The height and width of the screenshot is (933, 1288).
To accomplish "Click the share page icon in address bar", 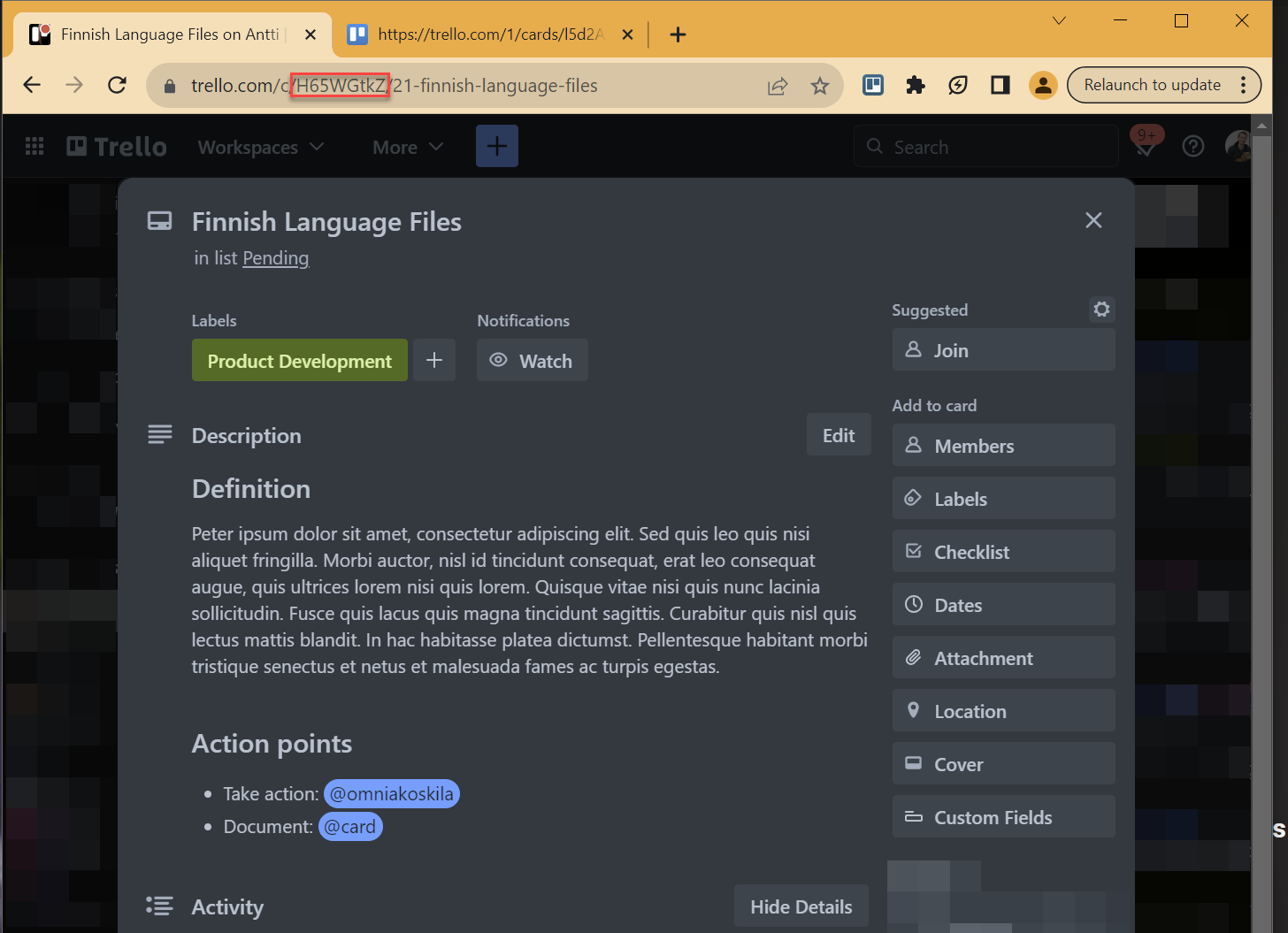I will 778,86.
